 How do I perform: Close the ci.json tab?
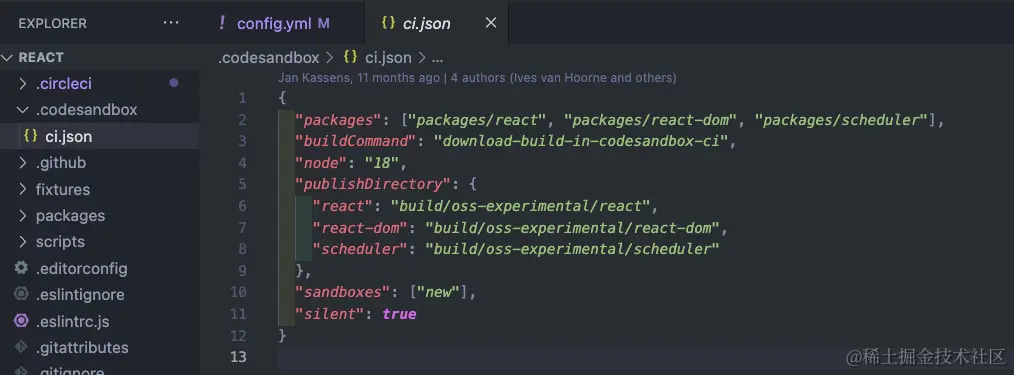(491, 23)
